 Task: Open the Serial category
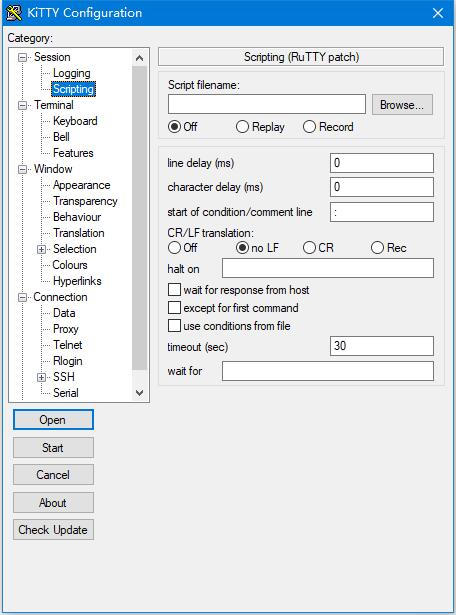coord(65,393)
